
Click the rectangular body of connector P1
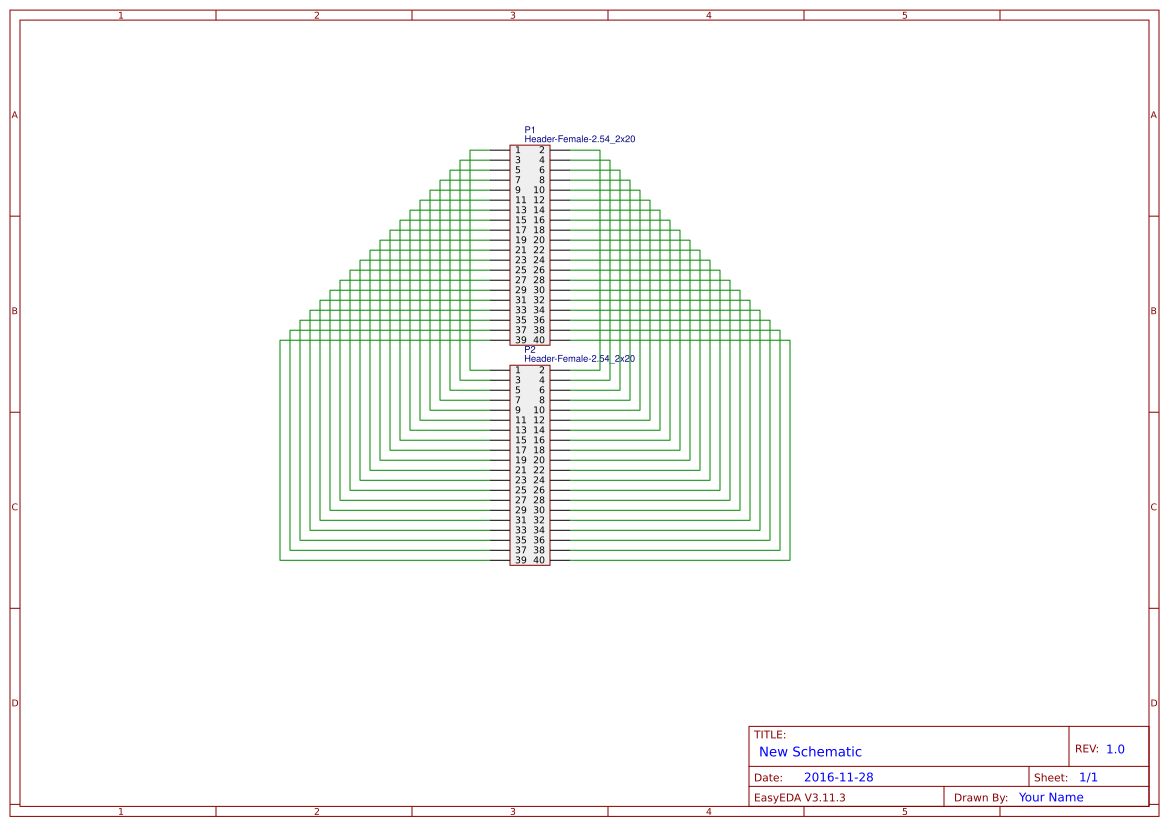pos(528,245)
